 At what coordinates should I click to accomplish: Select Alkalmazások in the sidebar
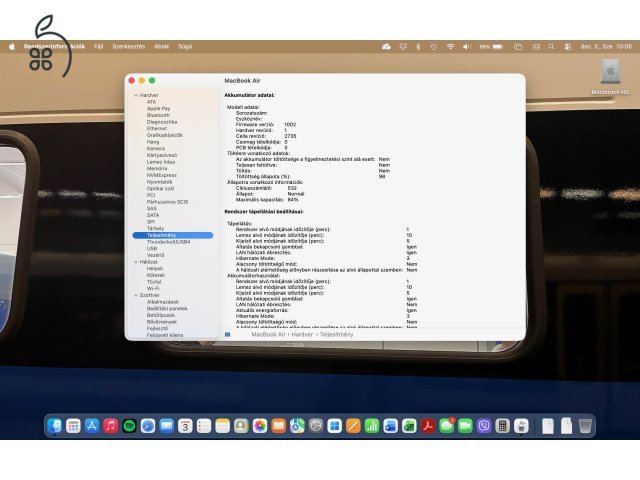point(163,302)
